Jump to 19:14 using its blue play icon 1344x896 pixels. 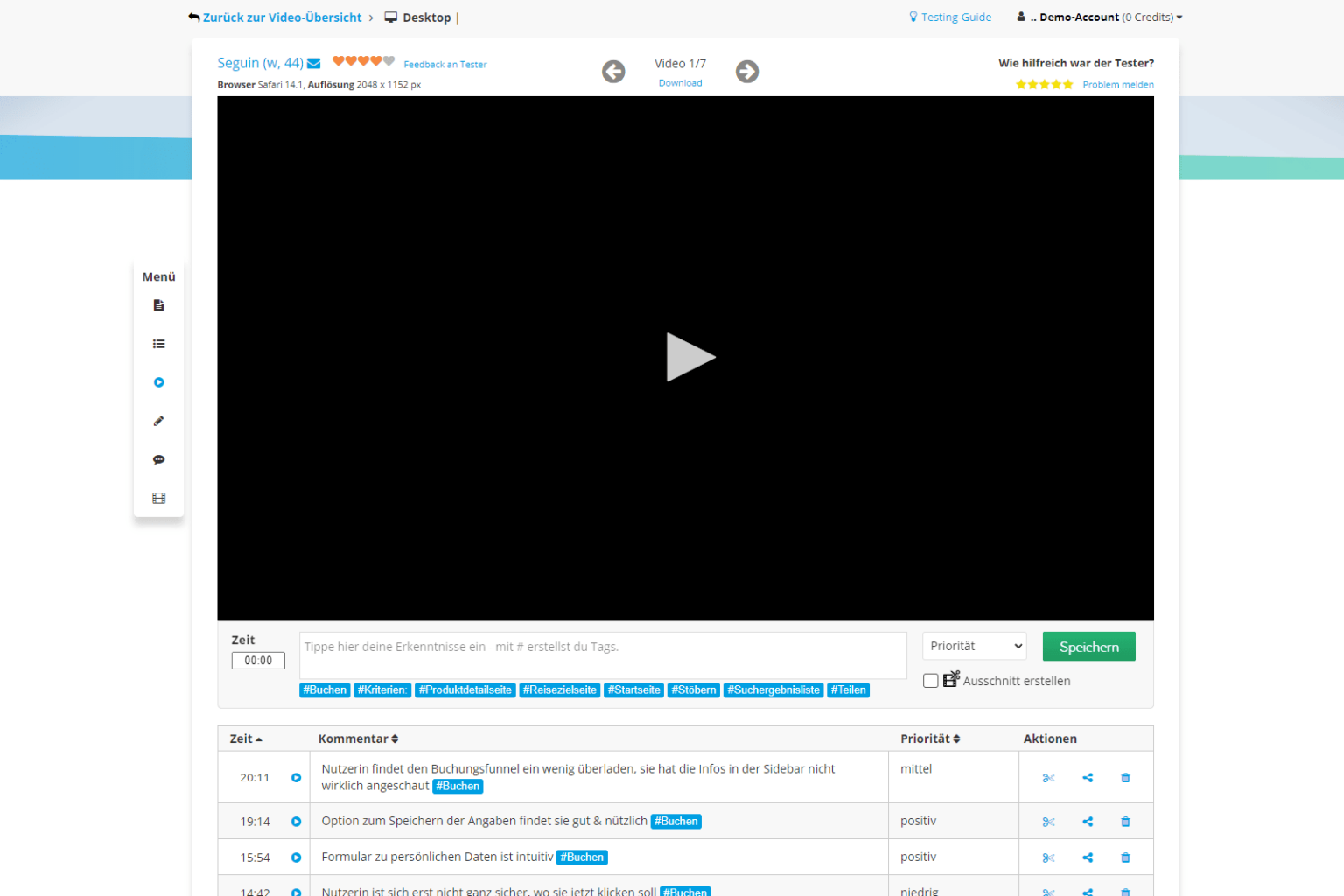[x=296, y=821]
